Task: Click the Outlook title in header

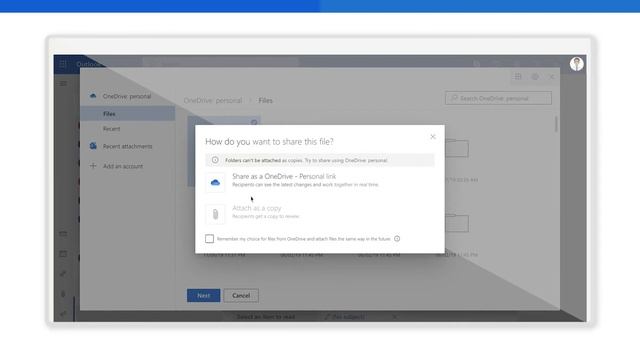Action: tap(88, 64)
